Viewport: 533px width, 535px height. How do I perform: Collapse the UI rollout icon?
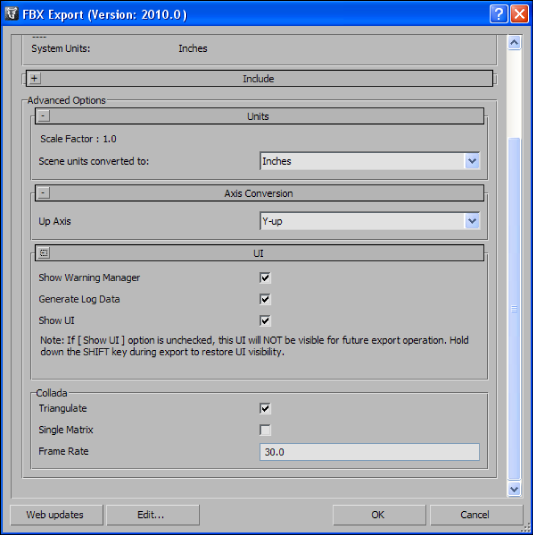point(43,253)
